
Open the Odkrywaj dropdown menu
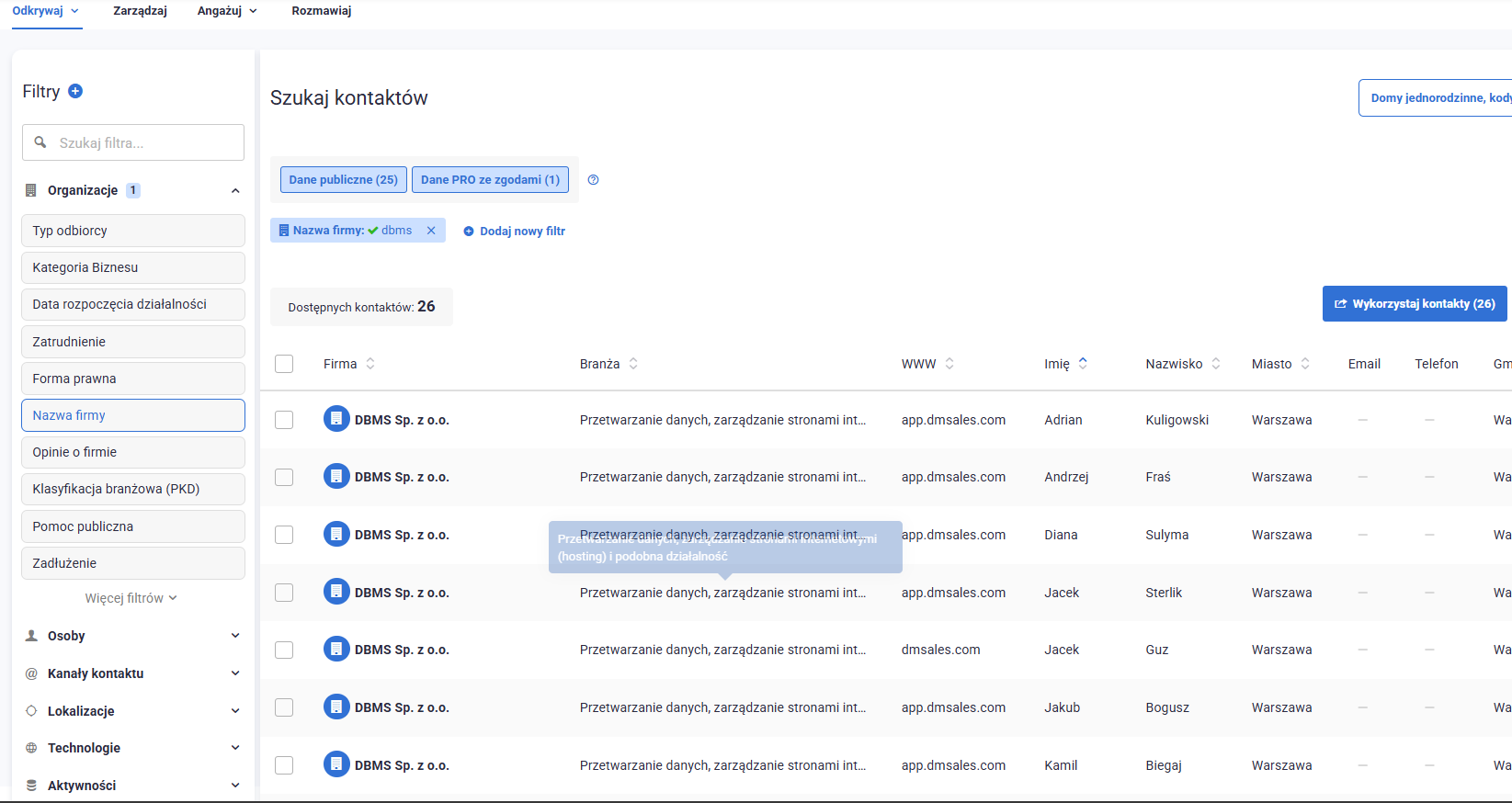tap(46, 11)
